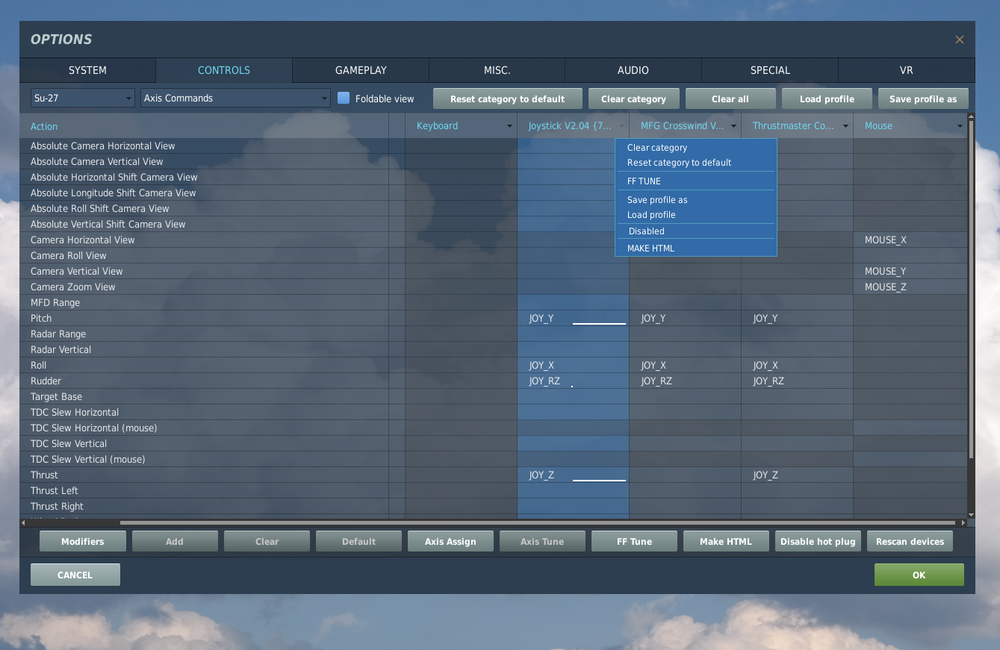Click the down arrow of vertical scrollbar
The height and width of the screenshot is (650, 1000).
(x=971, y=514)
